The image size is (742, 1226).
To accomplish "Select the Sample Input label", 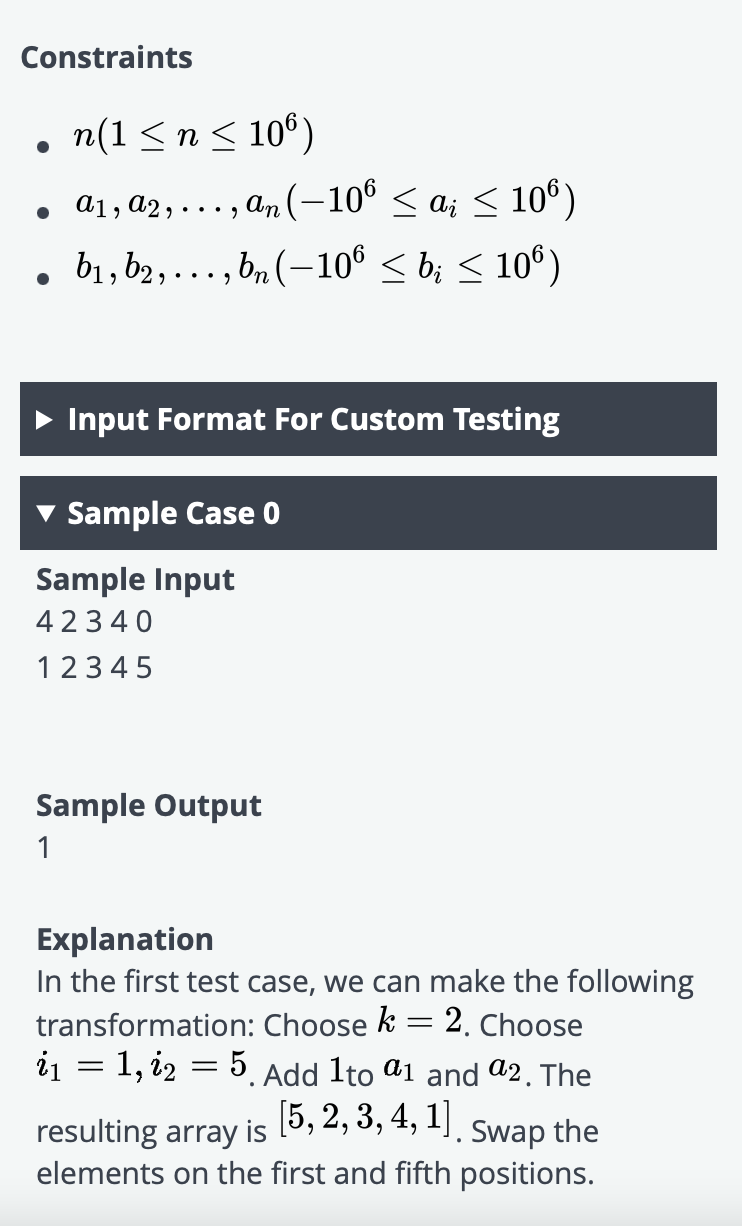I will (135, 579).
